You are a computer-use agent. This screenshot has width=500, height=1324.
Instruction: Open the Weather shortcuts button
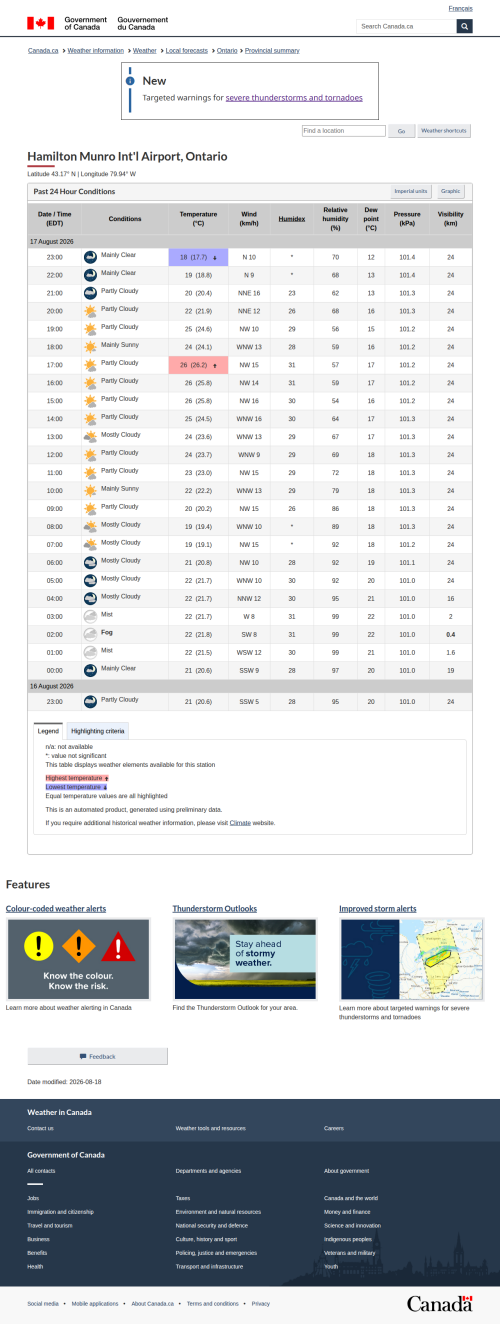coord(444,131)
